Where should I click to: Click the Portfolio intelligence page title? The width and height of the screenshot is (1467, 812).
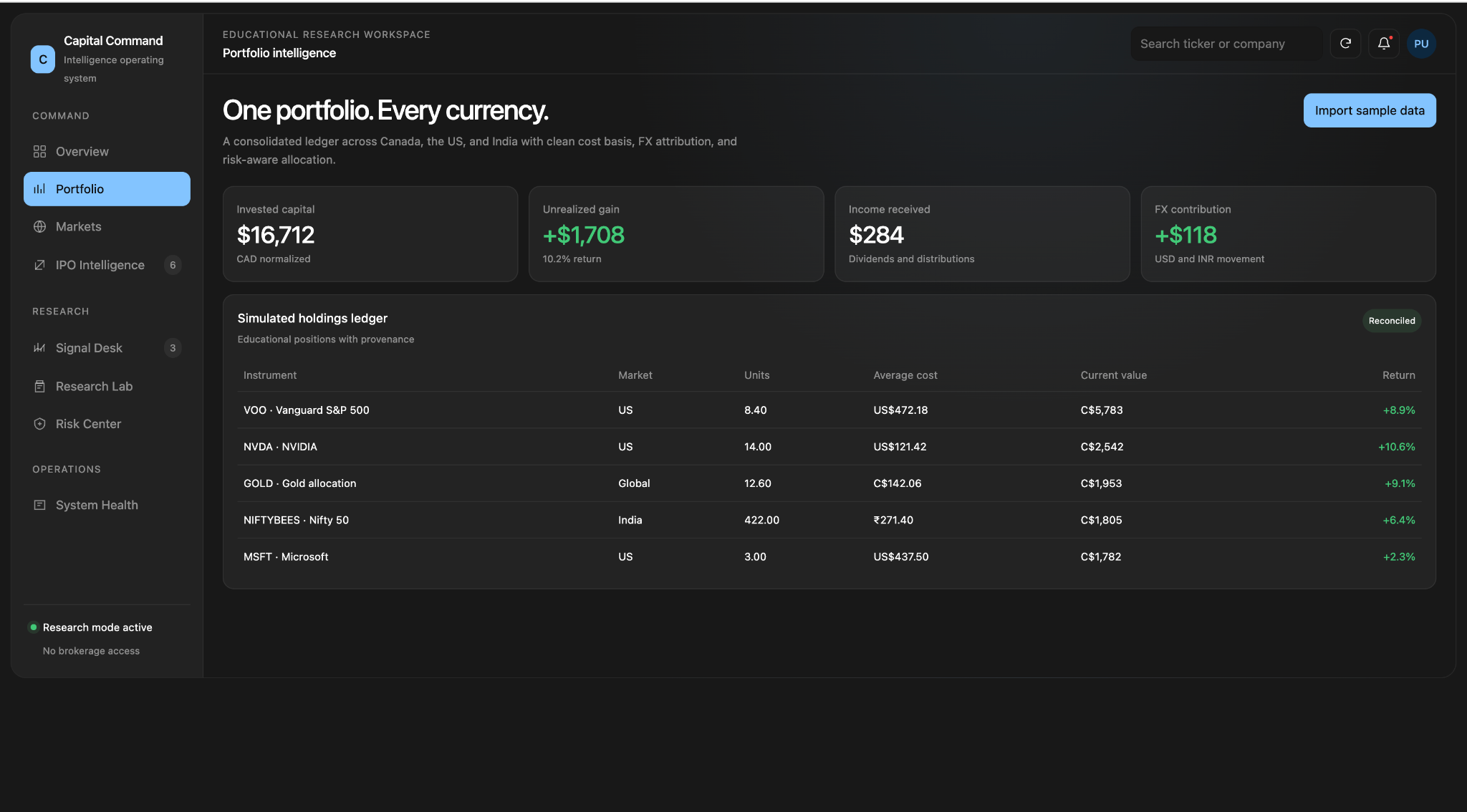[x=279, y=53]
